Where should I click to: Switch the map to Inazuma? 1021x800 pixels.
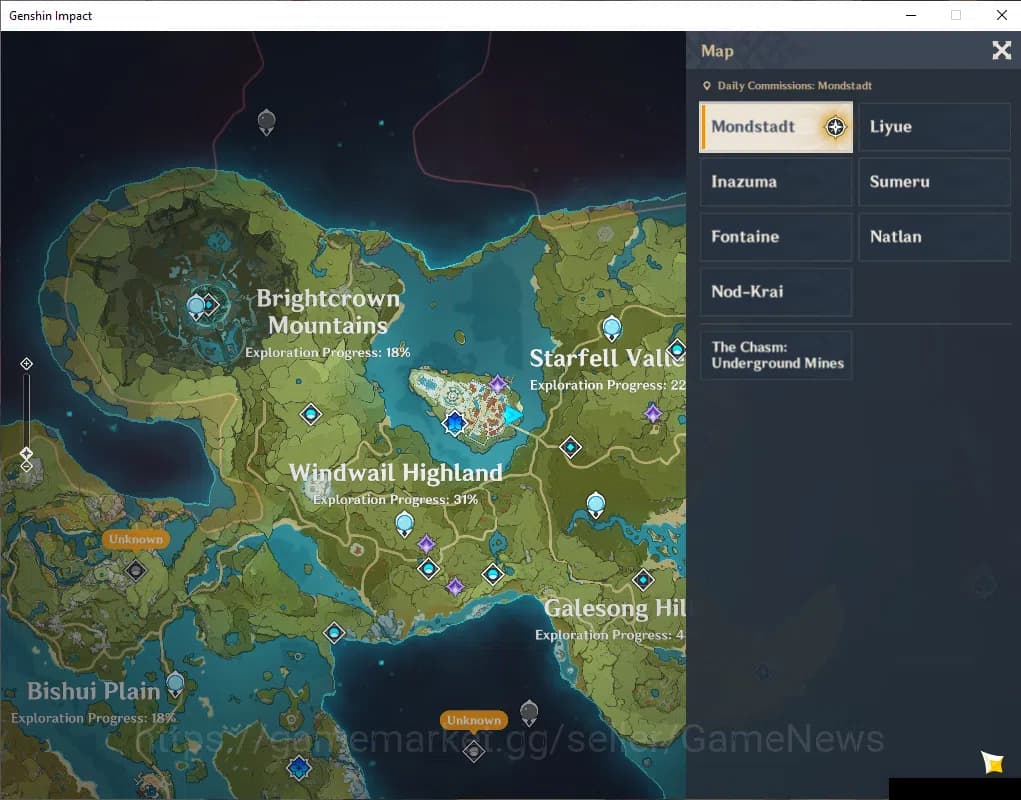[x=776, y=182]
